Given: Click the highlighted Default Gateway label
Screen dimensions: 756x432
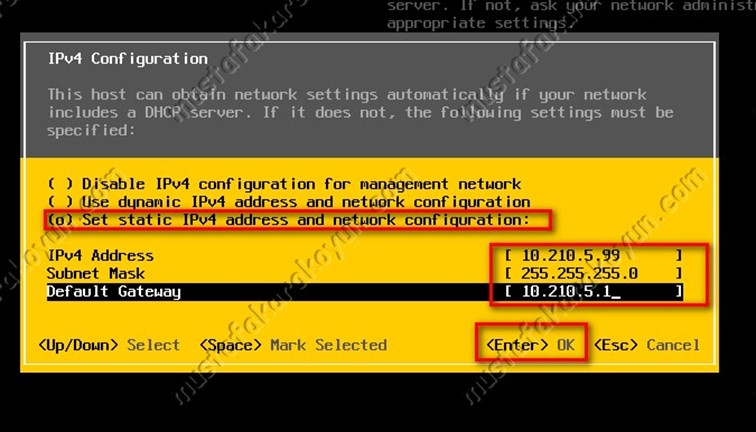Looking at the screenshot, I should 114,291.
